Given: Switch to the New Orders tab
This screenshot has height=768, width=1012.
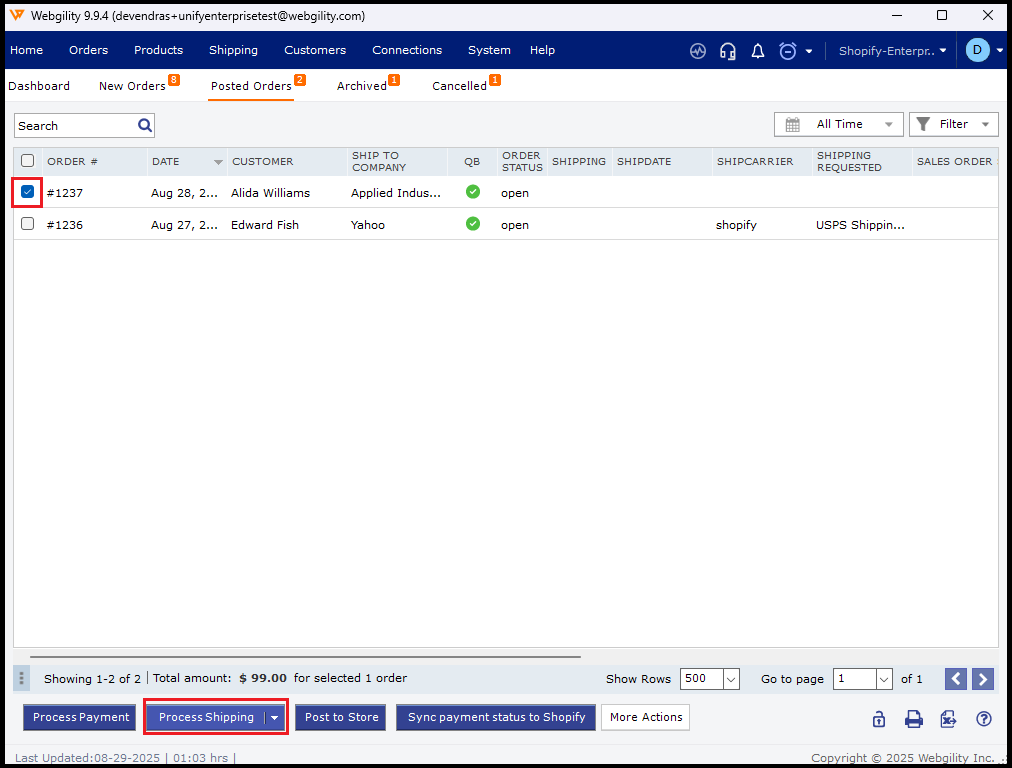Looking at the screenshot, I should pos(132,86).
